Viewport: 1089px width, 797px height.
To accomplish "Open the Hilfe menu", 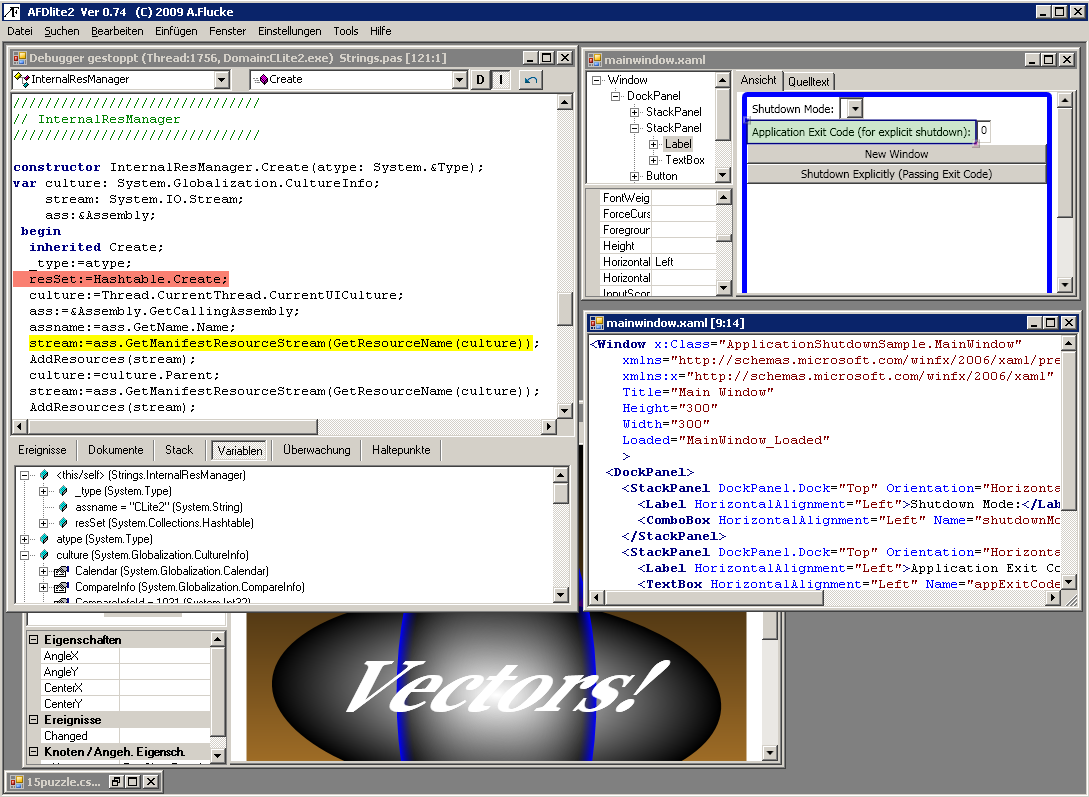I will (381, 31).
